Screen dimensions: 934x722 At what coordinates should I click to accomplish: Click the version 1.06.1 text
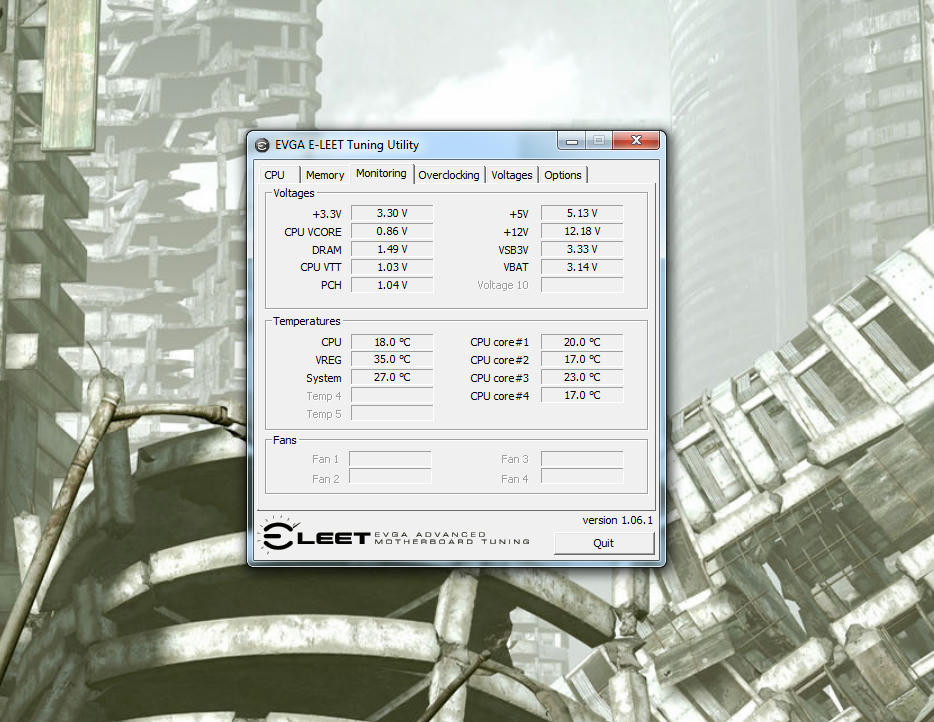617,520
